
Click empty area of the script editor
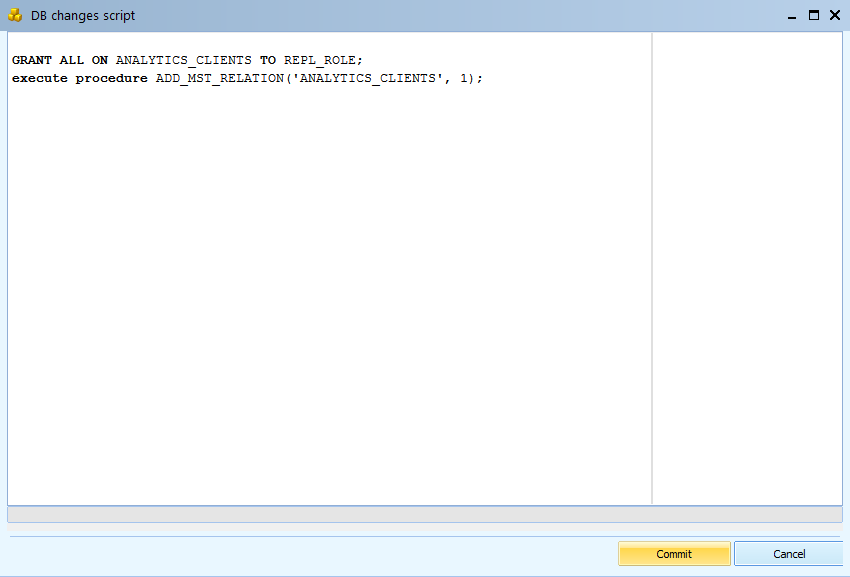330,300
